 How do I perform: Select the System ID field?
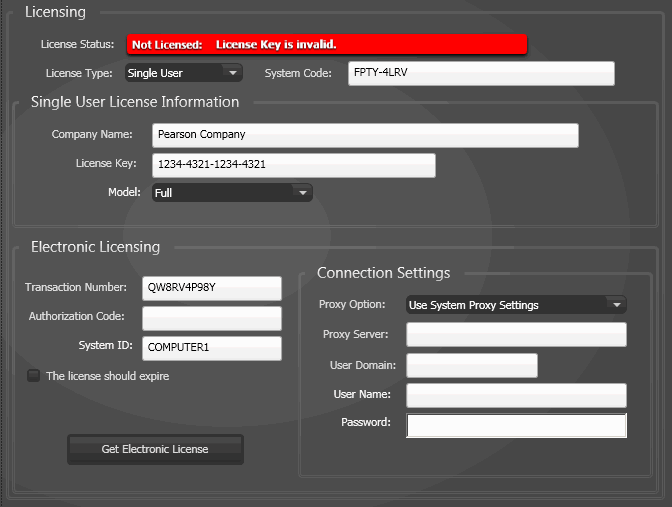[212, 348]
